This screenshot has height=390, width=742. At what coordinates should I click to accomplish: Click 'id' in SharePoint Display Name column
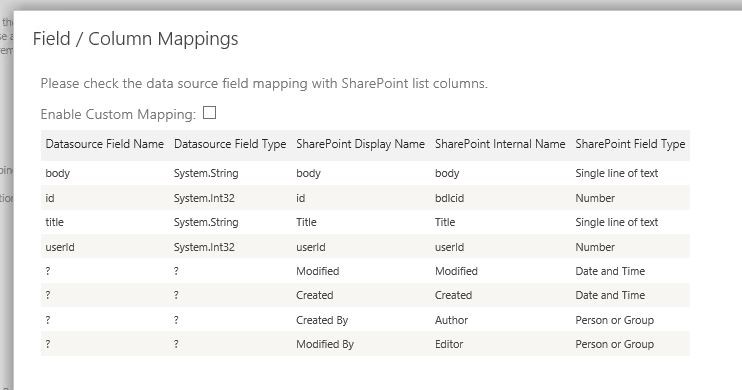point(300,198)
